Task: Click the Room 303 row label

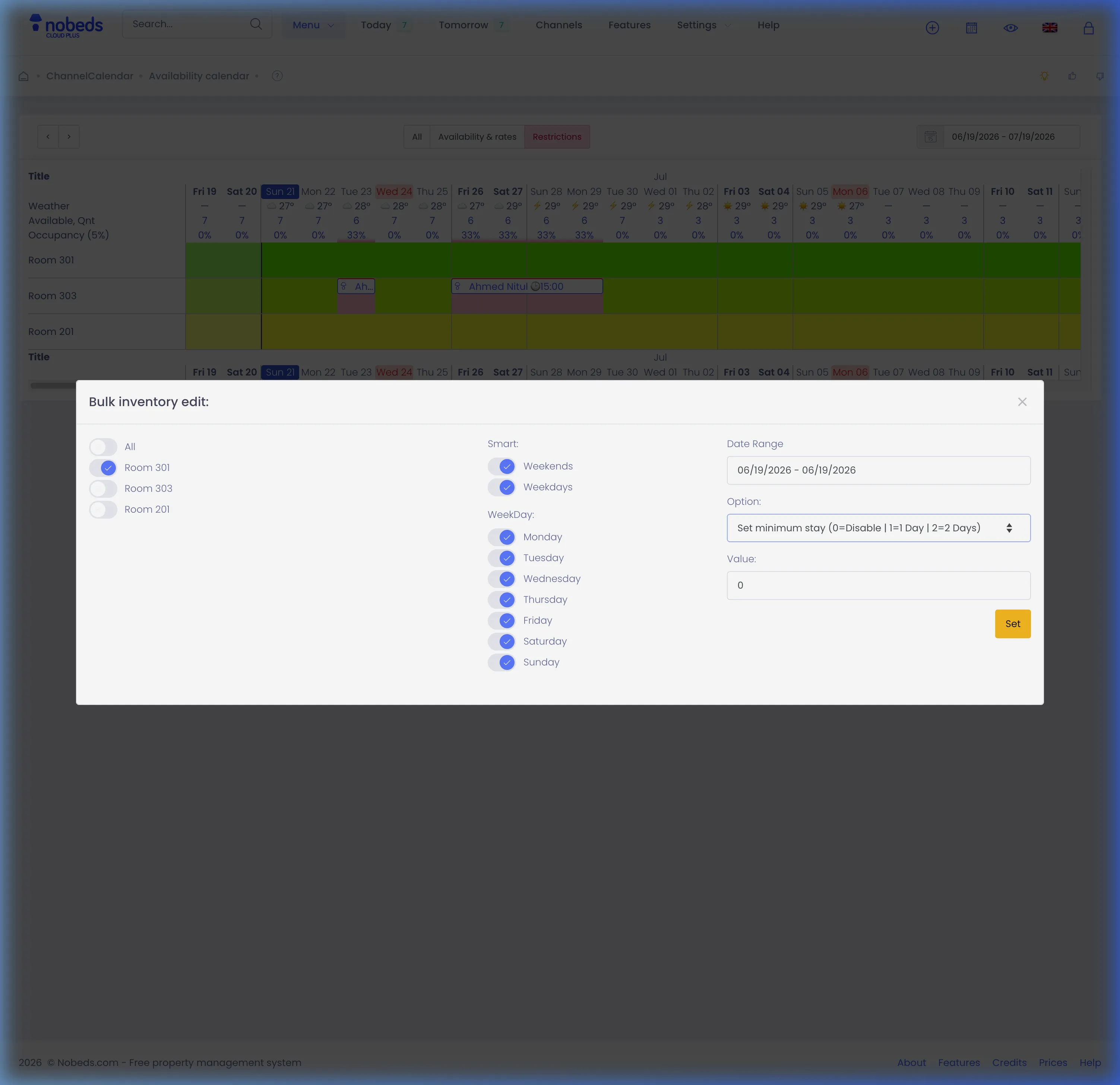Action: point(53,296)
